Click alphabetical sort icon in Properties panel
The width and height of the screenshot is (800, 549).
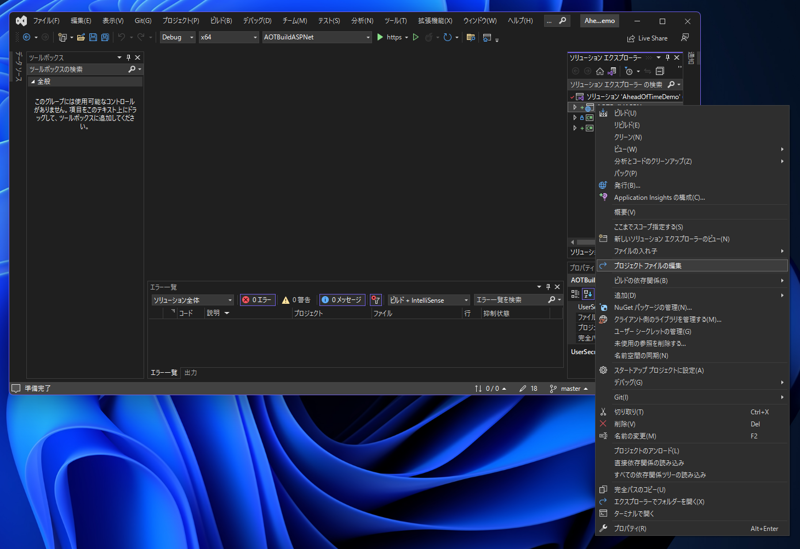tap(588, 293)
